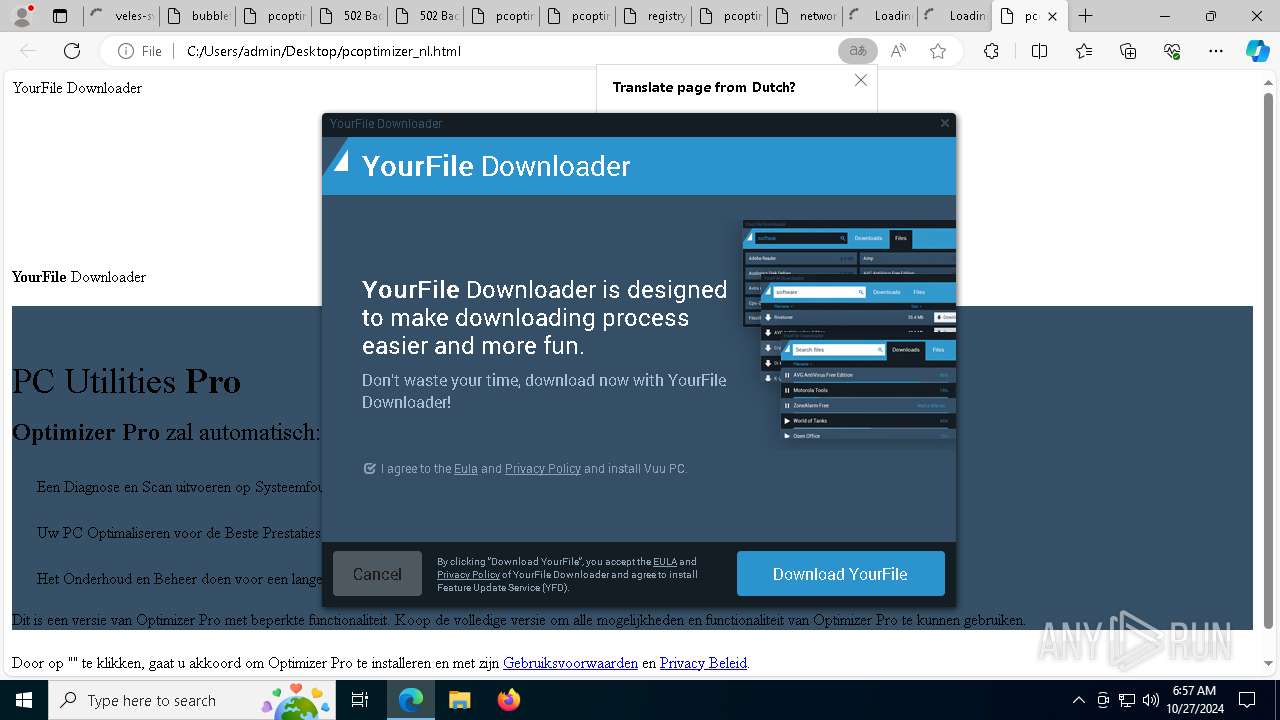The width and height of the screenshot is (1280, 720).
Task: Open Task View on the taskbar
Action: pyautogui.click(x=360, y=700)
